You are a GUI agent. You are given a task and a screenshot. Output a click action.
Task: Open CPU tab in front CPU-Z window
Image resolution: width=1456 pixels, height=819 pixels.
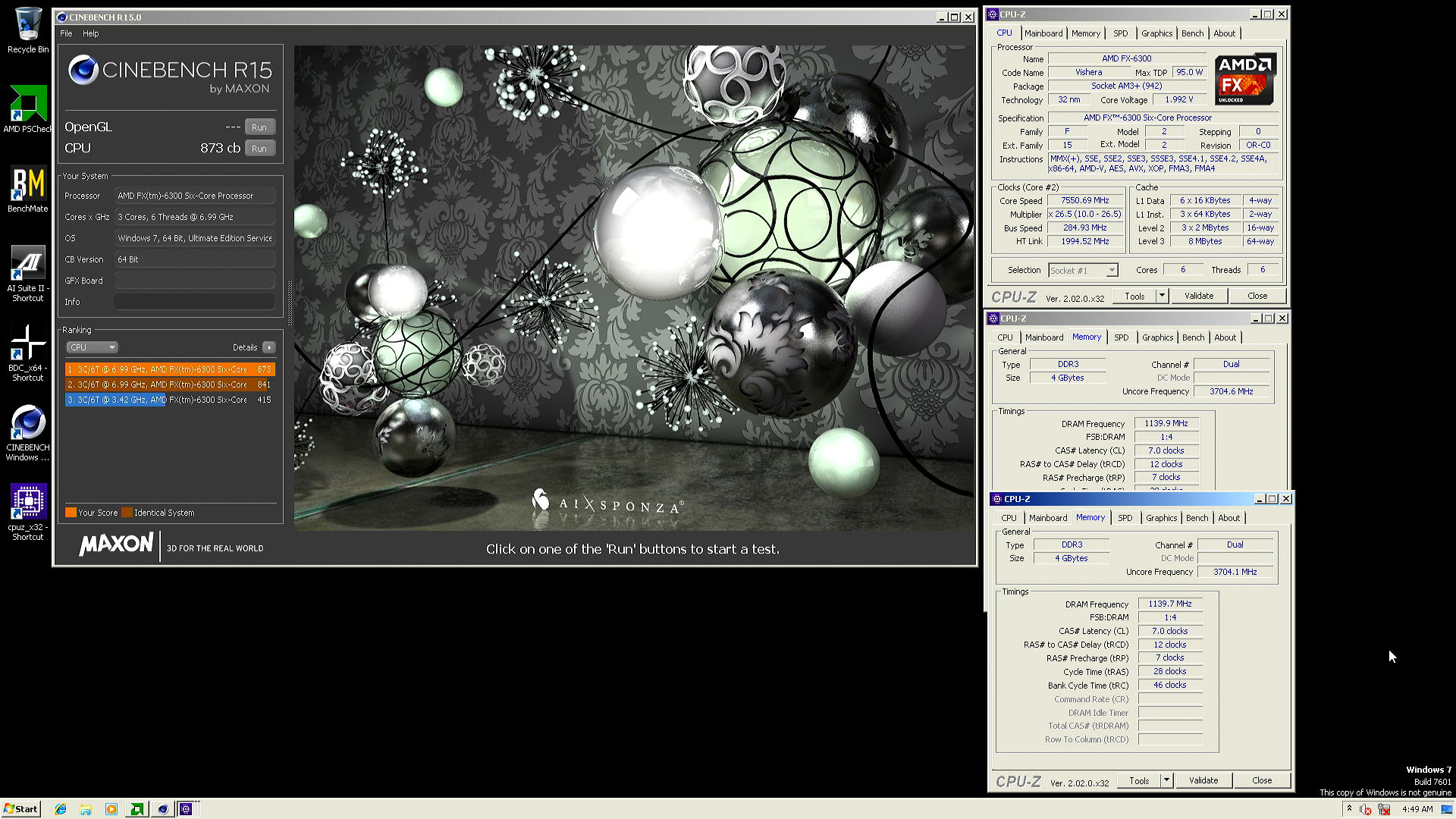(1009, 518)
